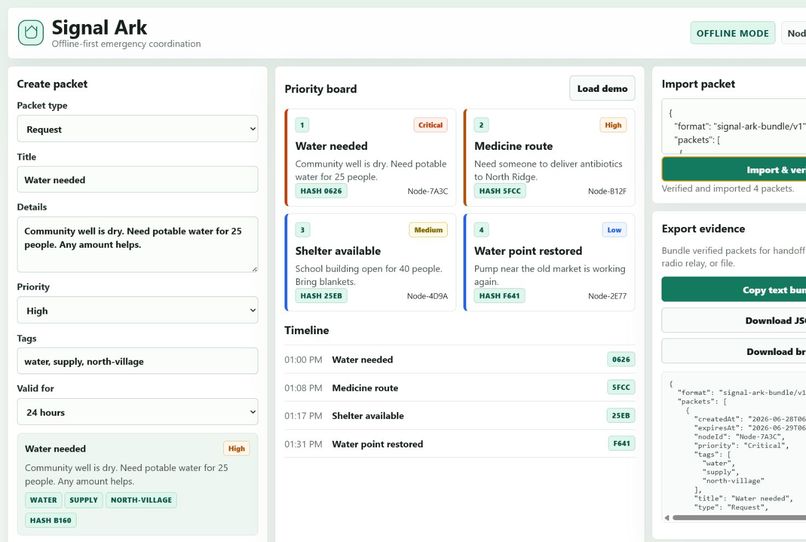Click the Verified and imported 4 packets message
Image resolution: width=806 pixels, height=542 pixels.
[x=728, y=189]
